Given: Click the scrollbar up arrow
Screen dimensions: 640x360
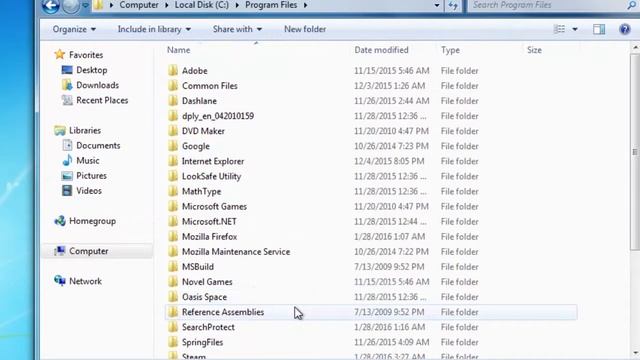Looking at the screenshot, I should (x=635, y=48).
